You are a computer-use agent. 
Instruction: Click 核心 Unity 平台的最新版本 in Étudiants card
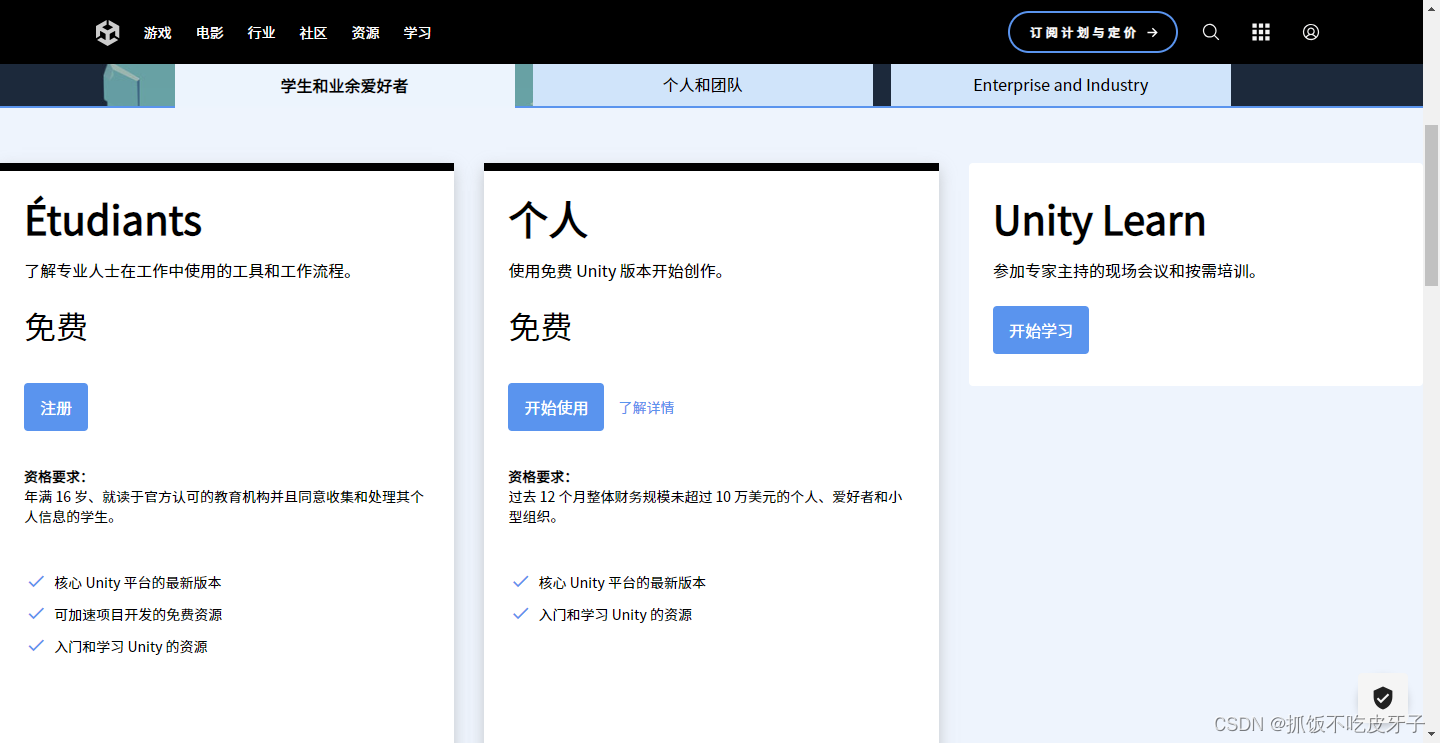coord(138,583)
